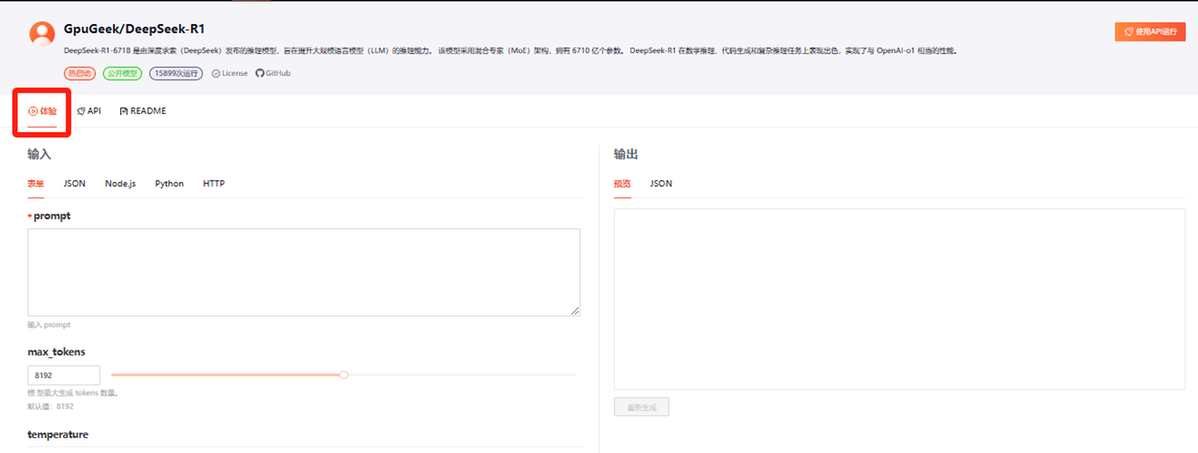Click the 默认值: 8192 text

point(50,406)
